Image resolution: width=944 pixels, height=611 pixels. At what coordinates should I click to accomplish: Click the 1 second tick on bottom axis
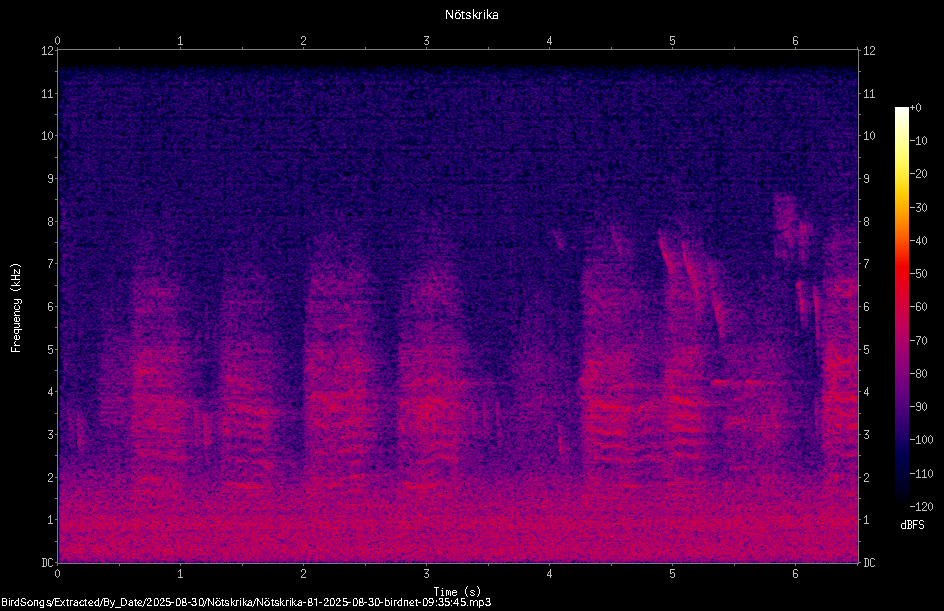click(x=180, y=574)
